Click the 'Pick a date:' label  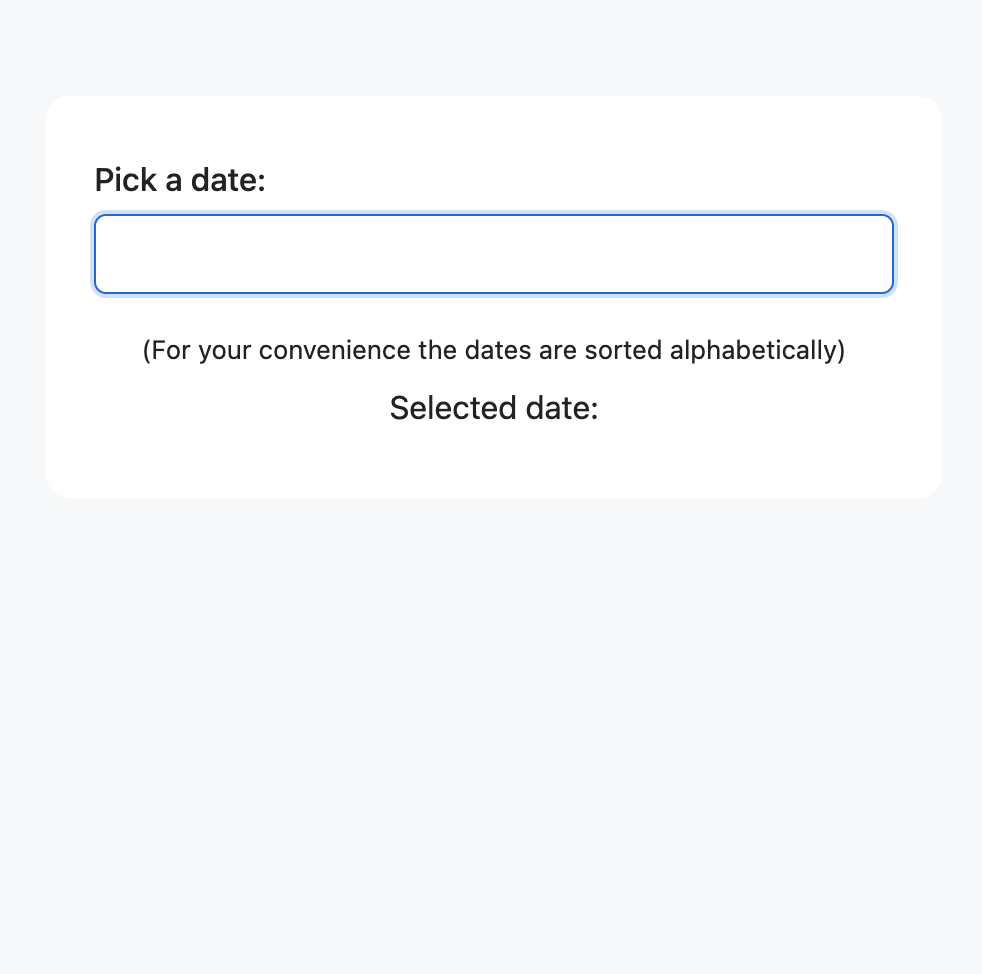[x=179, y=180]
